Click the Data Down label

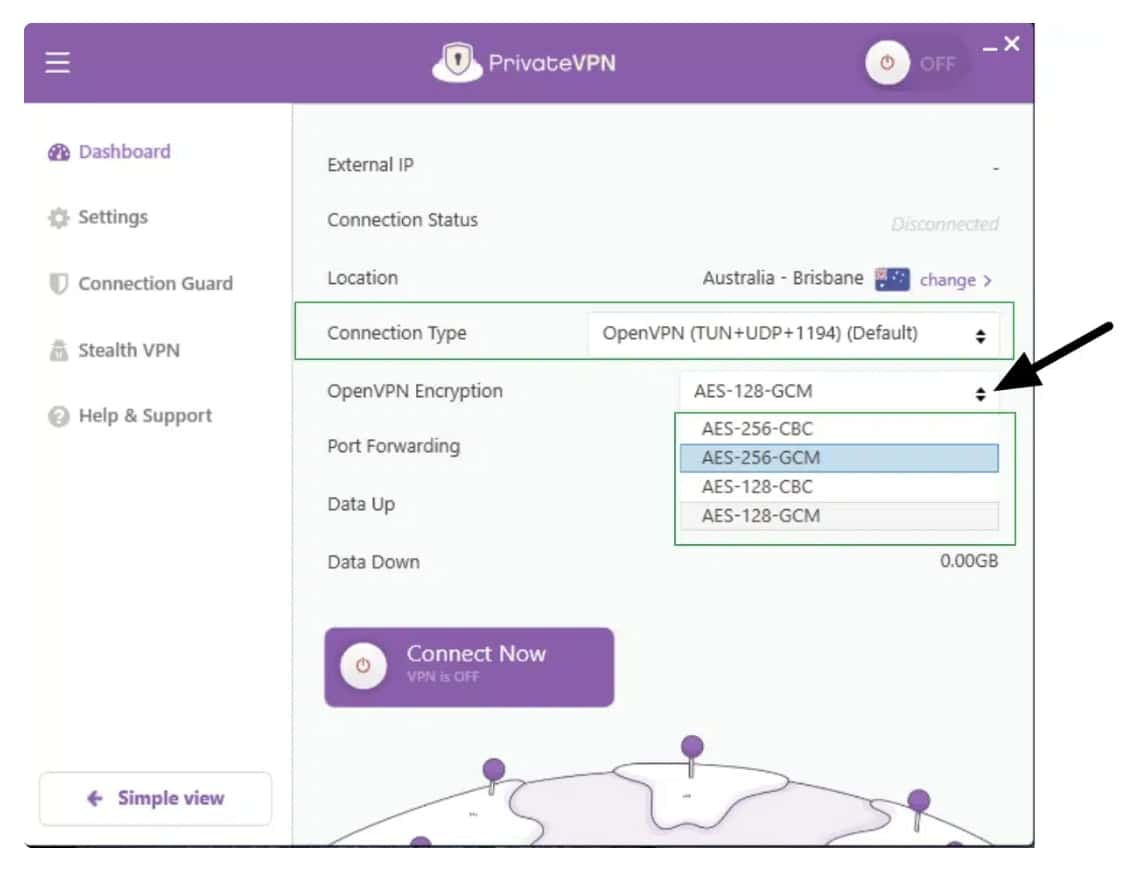click(373, 562)
